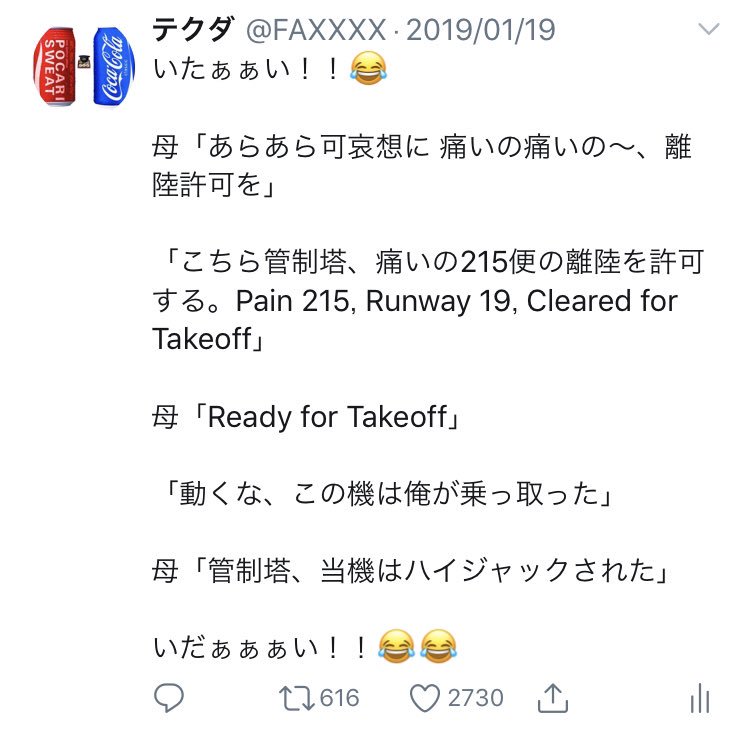Open the Pocari Sweat Coca-Cola profile avatar
Screen dimensions: 750x730
tap(84, 66)
